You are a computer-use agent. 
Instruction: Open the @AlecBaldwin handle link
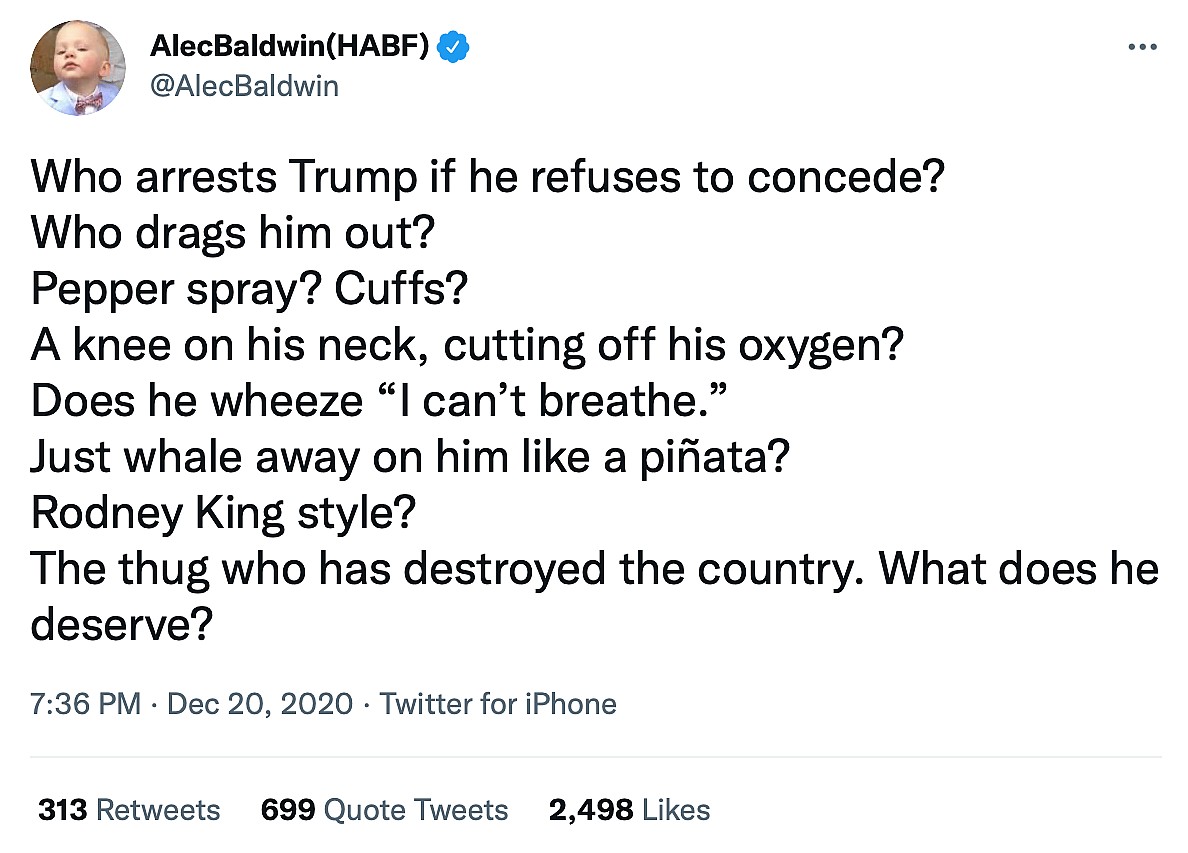244,87
